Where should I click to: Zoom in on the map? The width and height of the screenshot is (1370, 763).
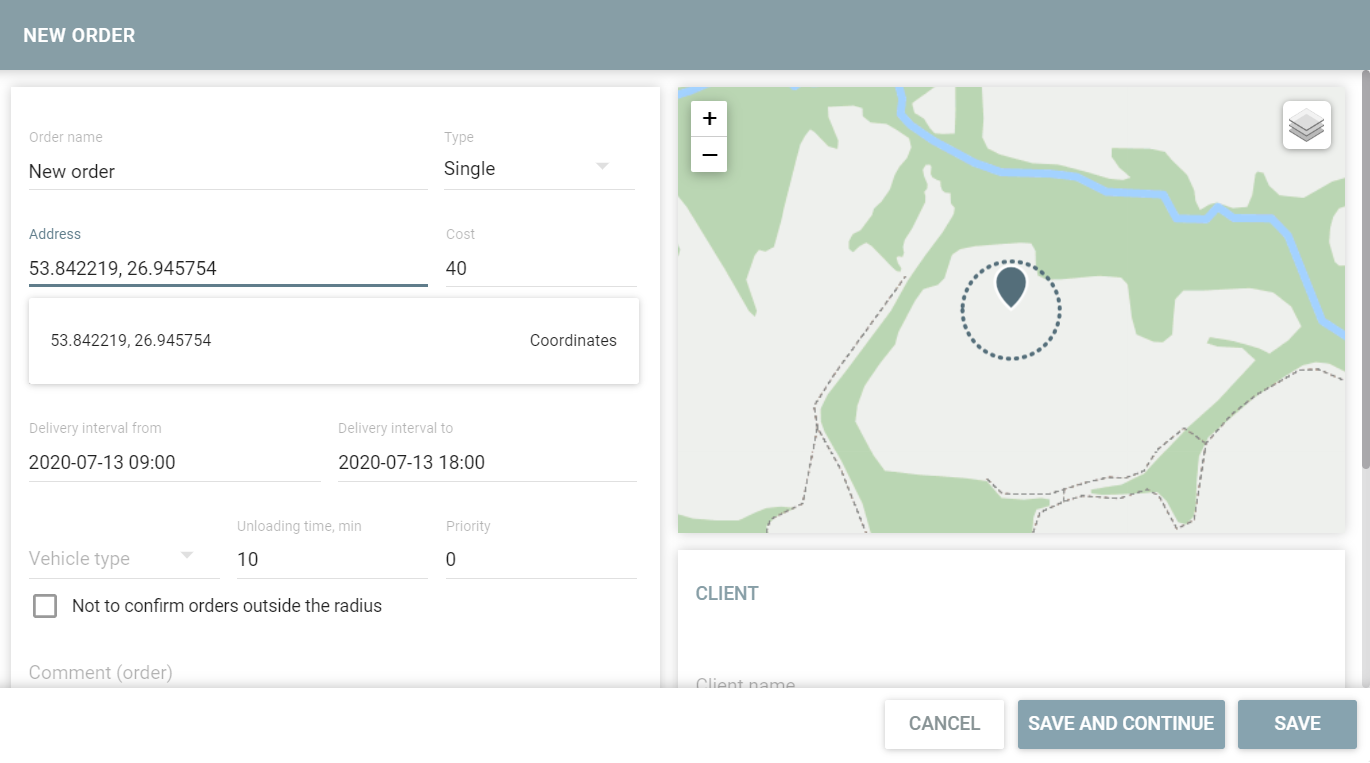709,119
